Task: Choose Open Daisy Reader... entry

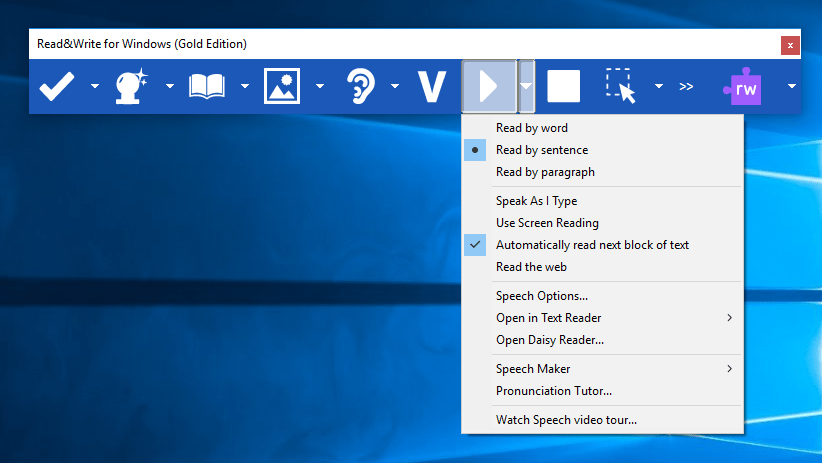Action: (602, 340)
